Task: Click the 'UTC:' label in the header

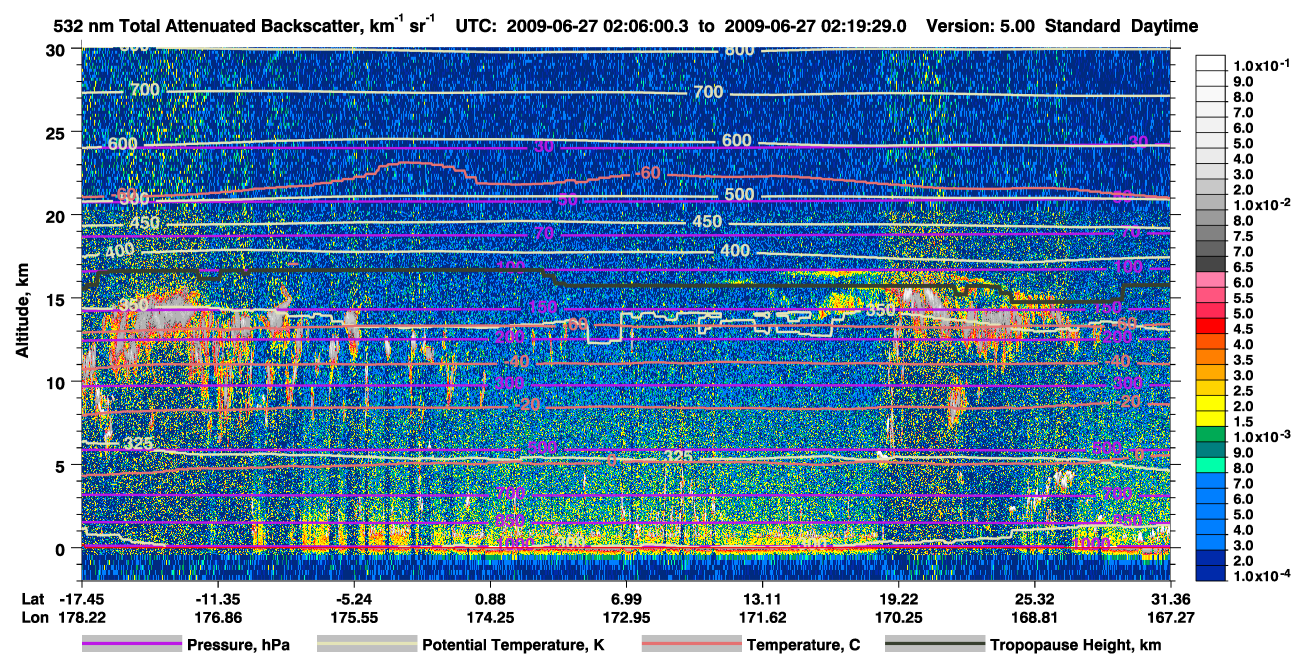Action: coord(476,26)
